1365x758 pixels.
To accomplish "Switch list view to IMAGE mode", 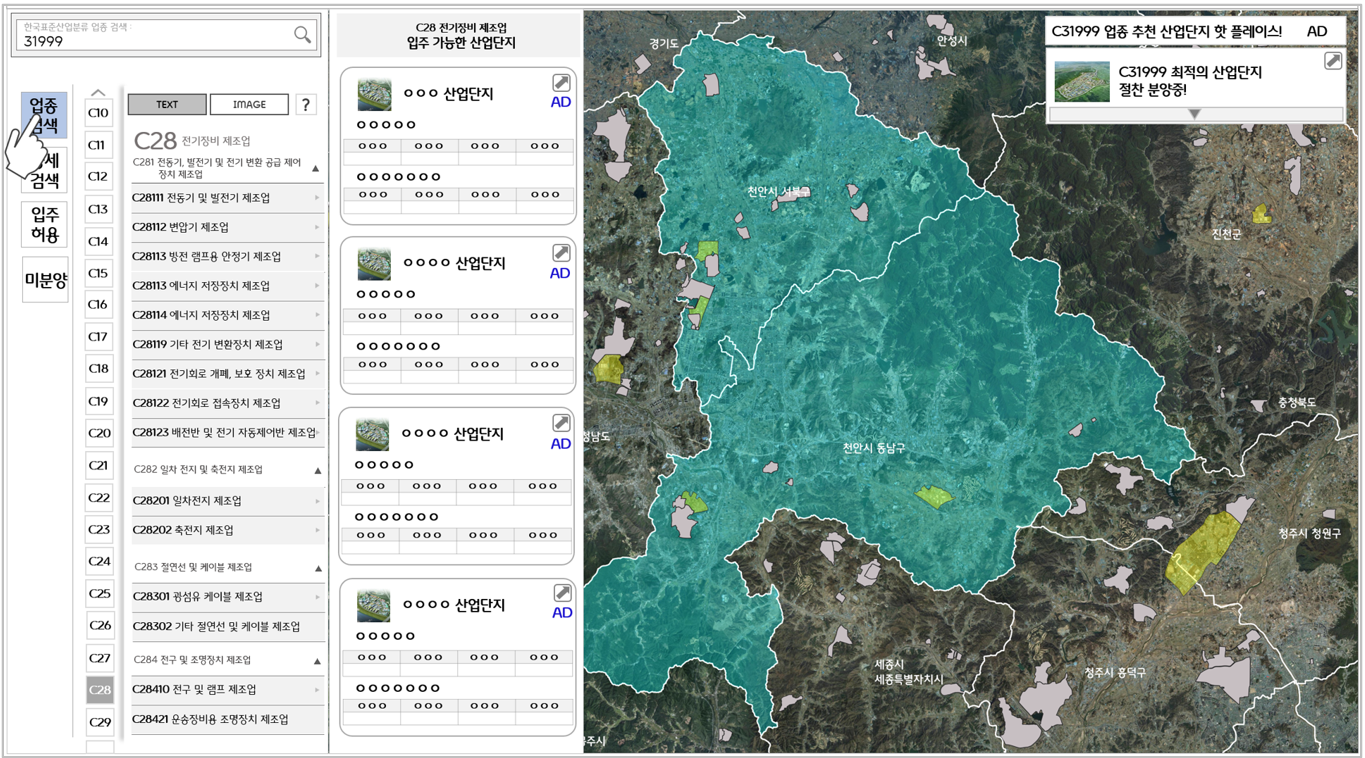I will (x=249, y=105).
